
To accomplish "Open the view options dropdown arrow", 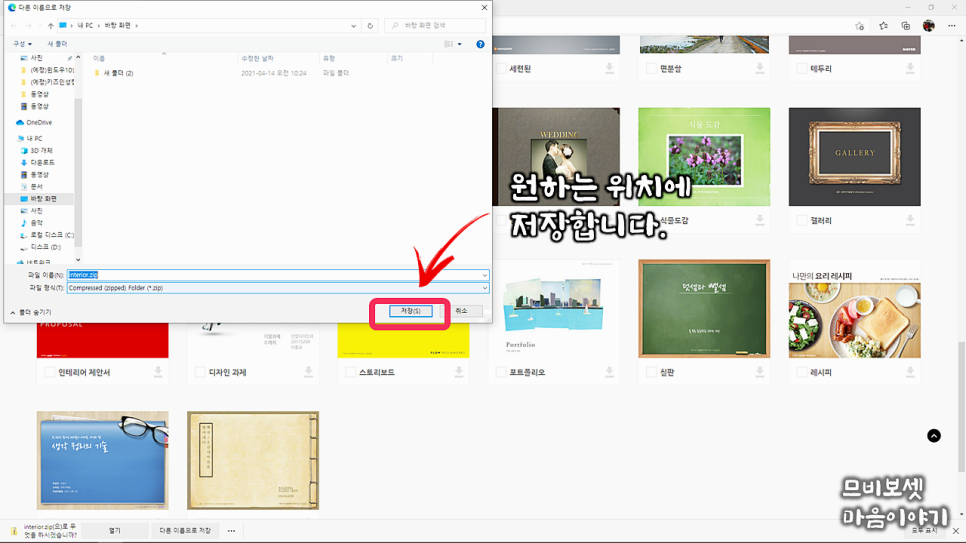I will 460,44.
